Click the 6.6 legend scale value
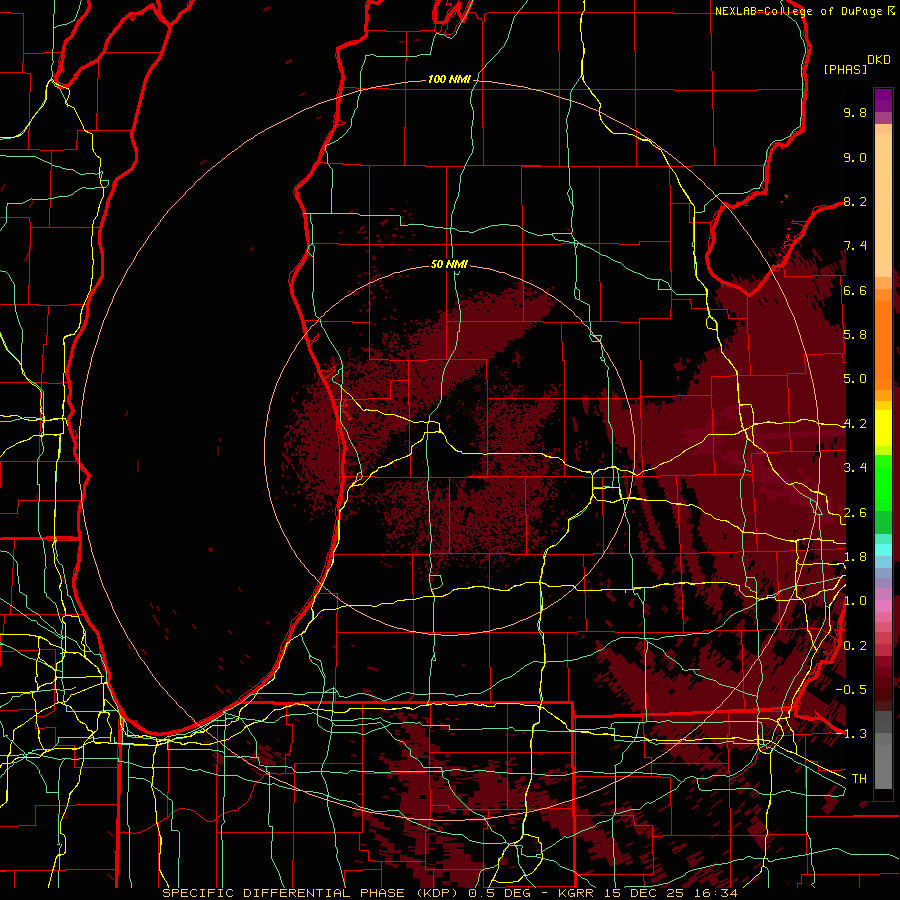The width and height of the screenshot is (900, 900). pos(855,290)
